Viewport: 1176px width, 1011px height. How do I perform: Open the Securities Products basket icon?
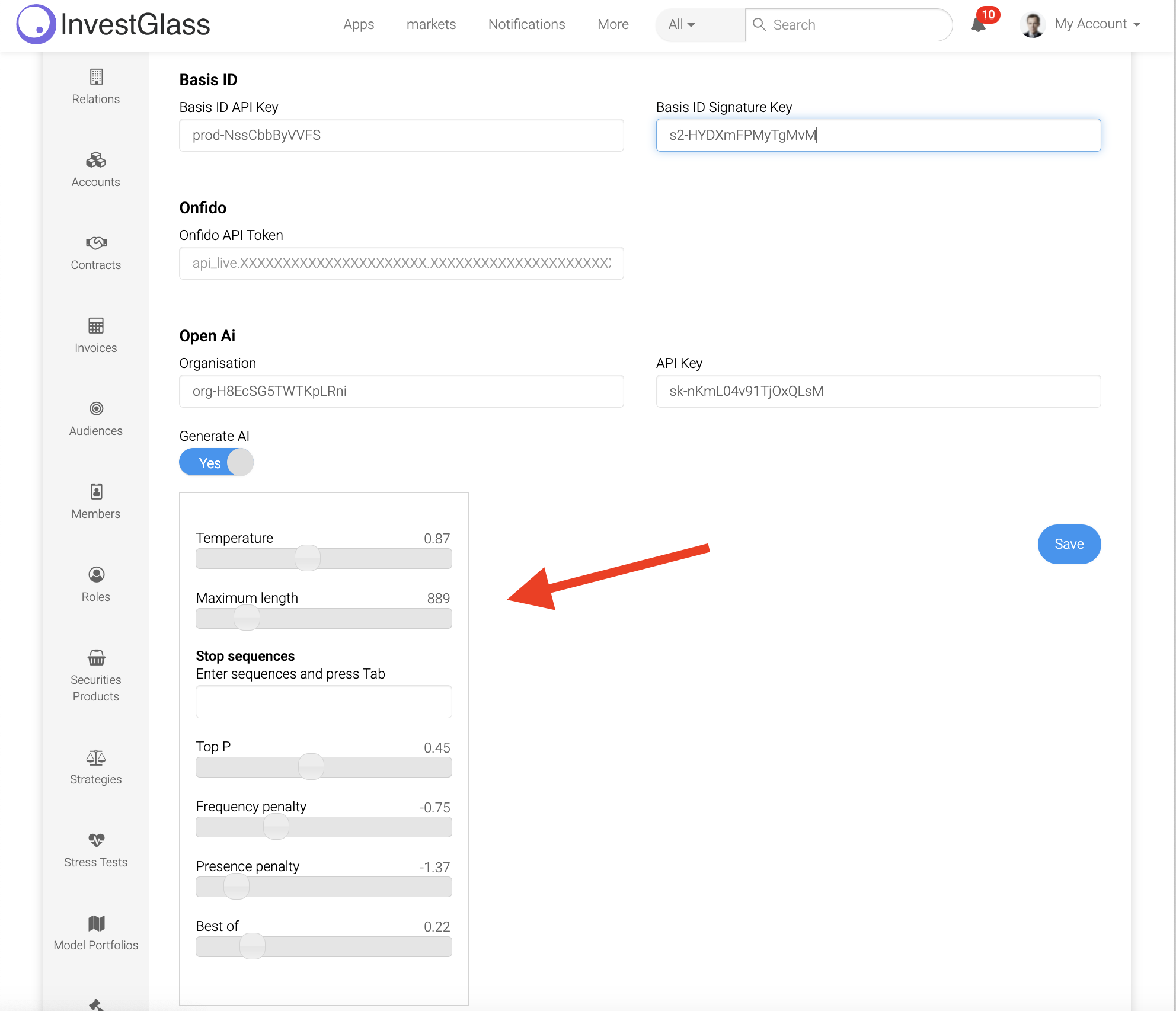tap(96, 658)
